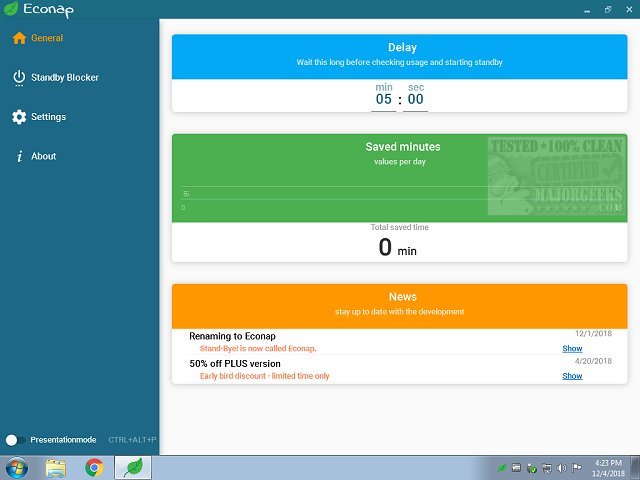This screenshot has width=640, height=480.
Task: Click the keyboard icon in system tray
Action: pos(516,468)
